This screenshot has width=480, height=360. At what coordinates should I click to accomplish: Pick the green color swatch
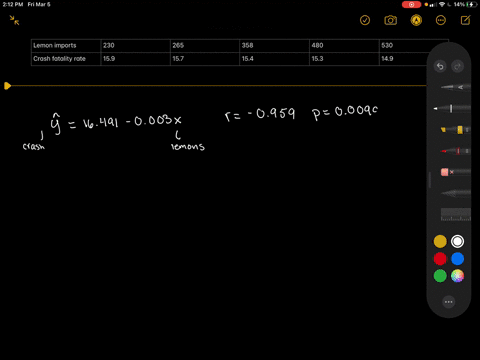(x=440, y=276)
